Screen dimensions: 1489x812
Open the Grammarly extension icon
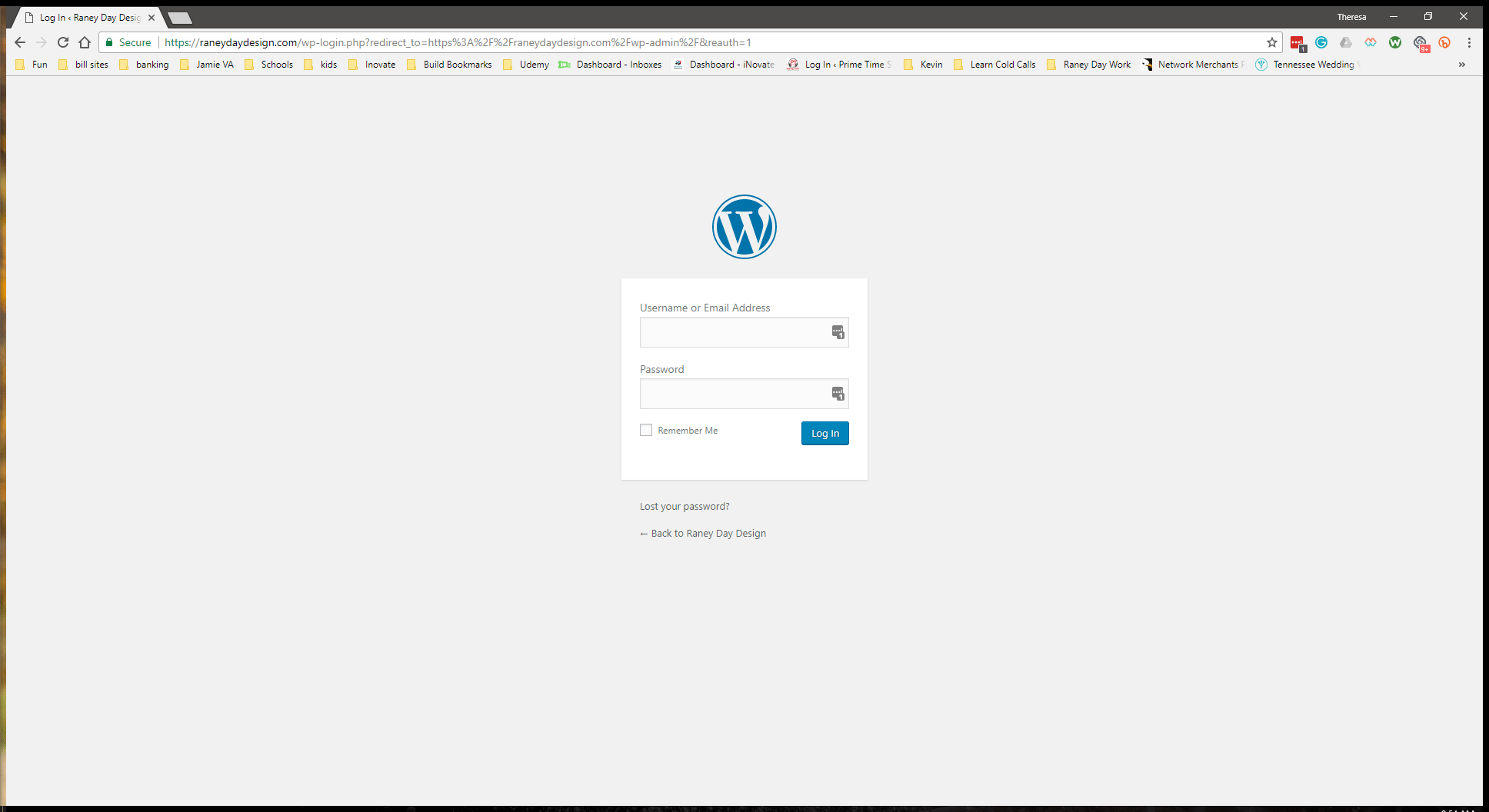1321,42
